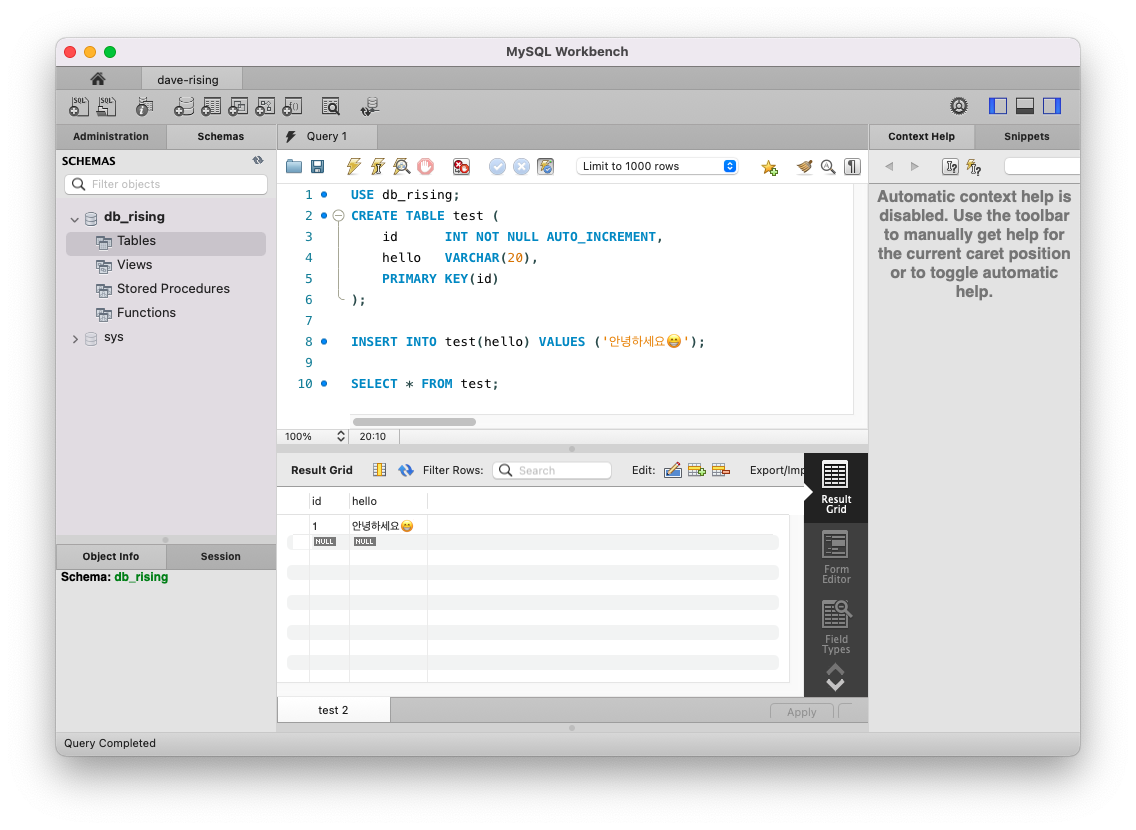Create a new function icon
The width and height of the screenshot is (1136, 830).
[292, 106]
